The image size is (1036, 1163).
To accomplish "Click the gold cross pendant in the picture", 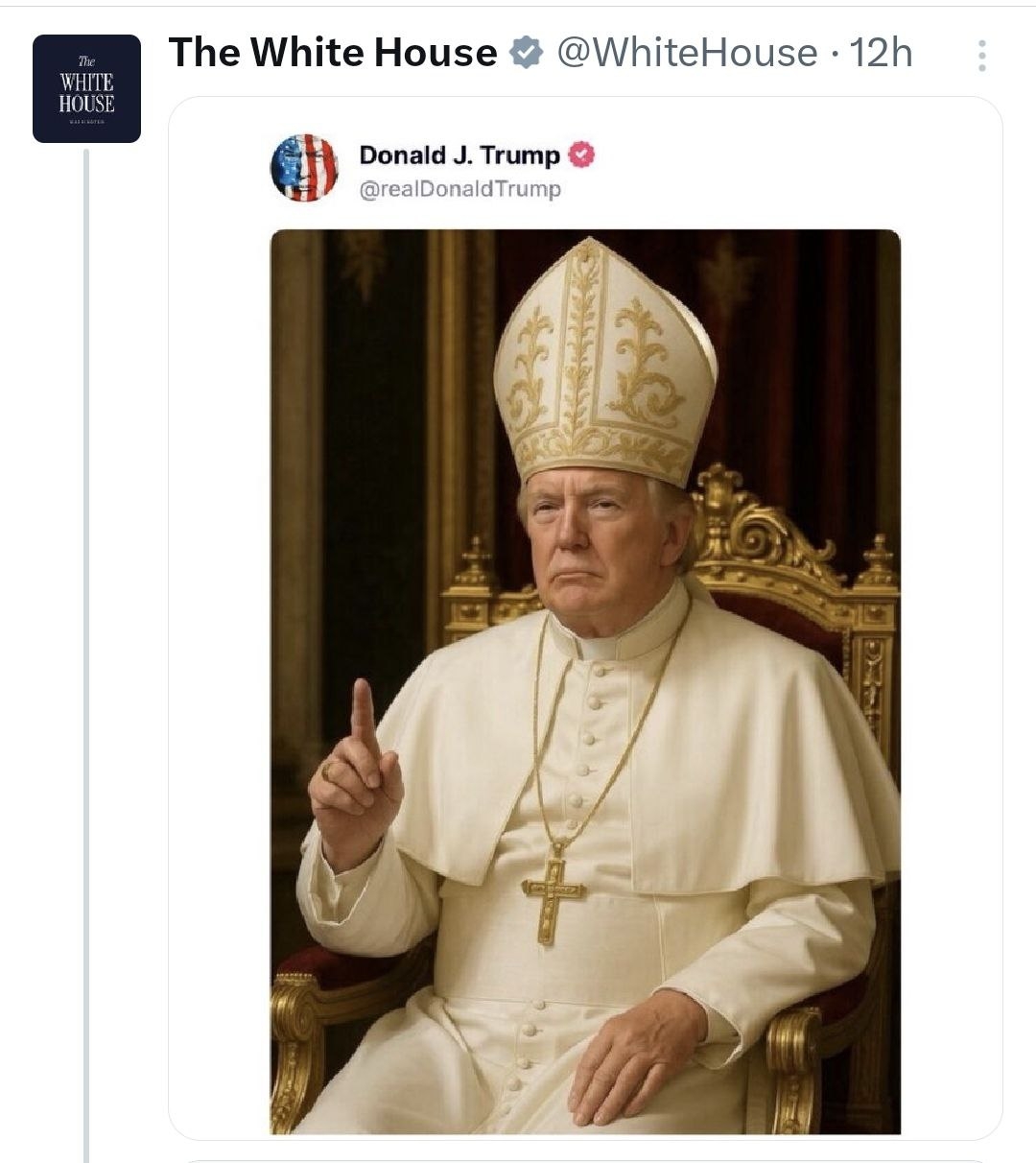I will click(x=553, y=895).
